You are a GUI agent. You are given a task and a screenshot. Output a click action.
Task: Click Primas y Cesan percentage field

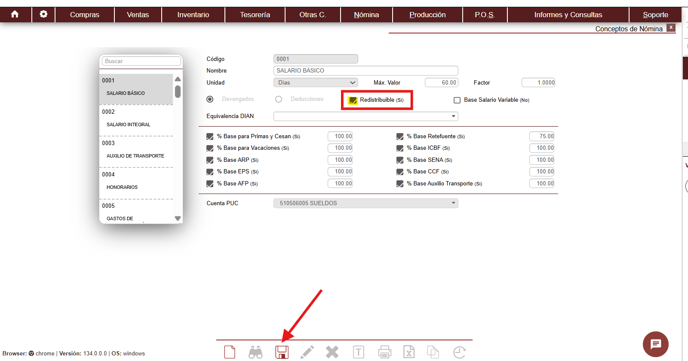(x=340, y=136)
